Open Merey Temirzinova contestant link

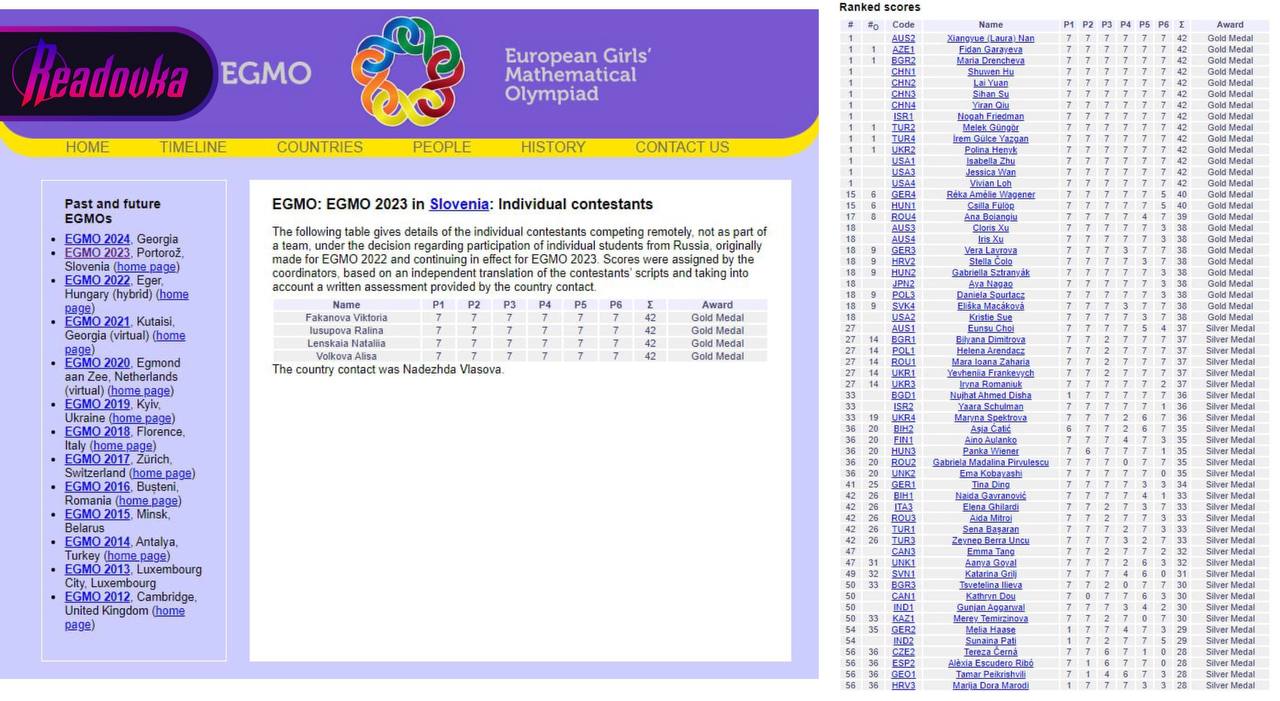[x=991, y=619]
